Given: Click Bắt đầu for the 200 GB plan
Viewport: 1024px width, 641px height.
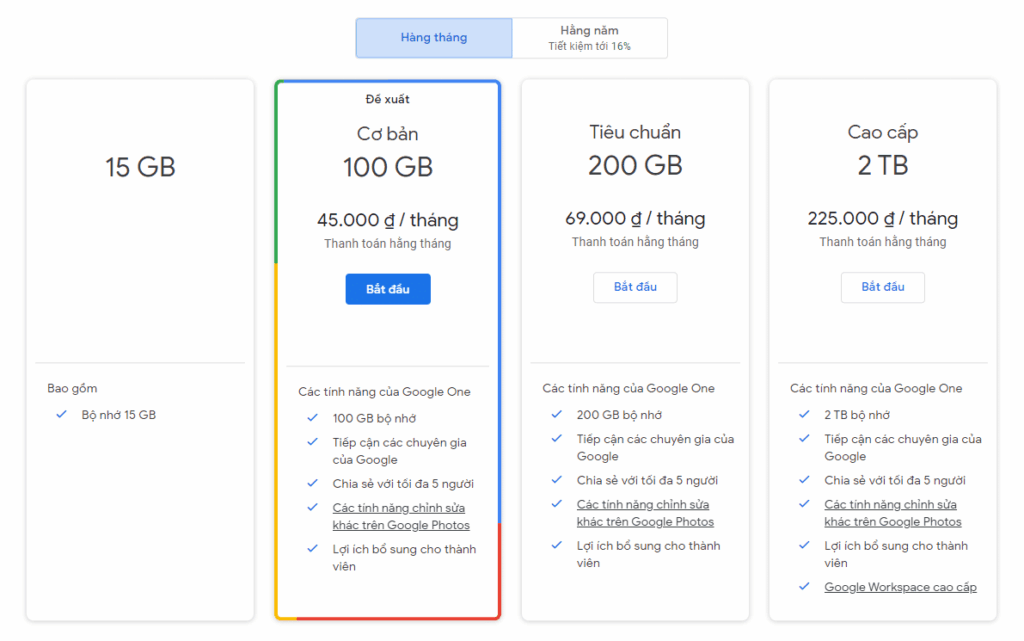Looking at the screenshot, I should pyautogui.click(x=635, y=287).
